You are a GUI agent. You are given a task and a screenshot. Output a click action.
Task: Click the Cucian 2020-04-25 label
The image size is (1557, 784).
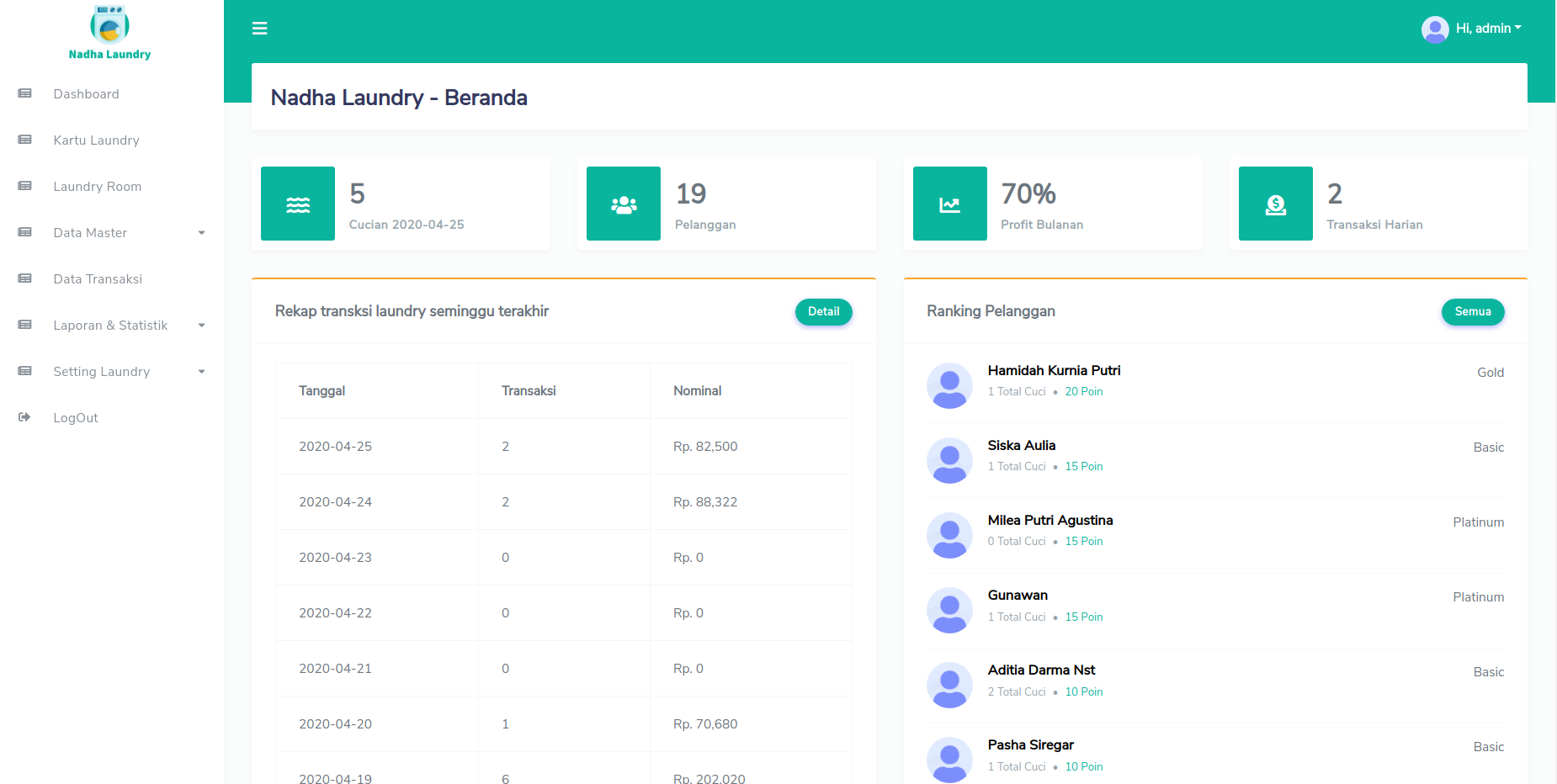pyautogui.click(x=407, y=225)
